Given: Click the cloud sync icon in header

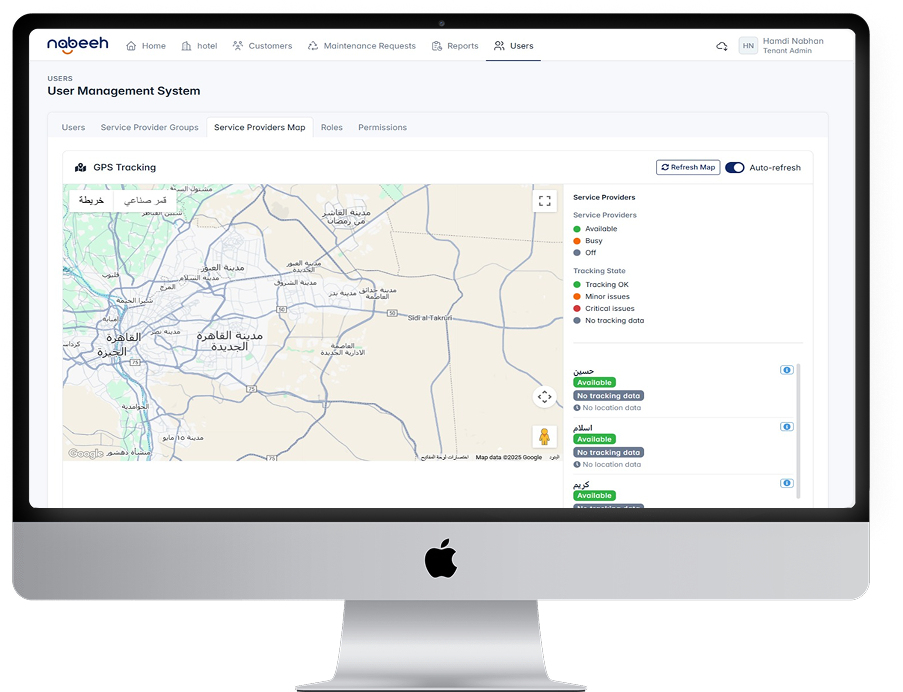Looking at the screenshot, I should point(722,46).
